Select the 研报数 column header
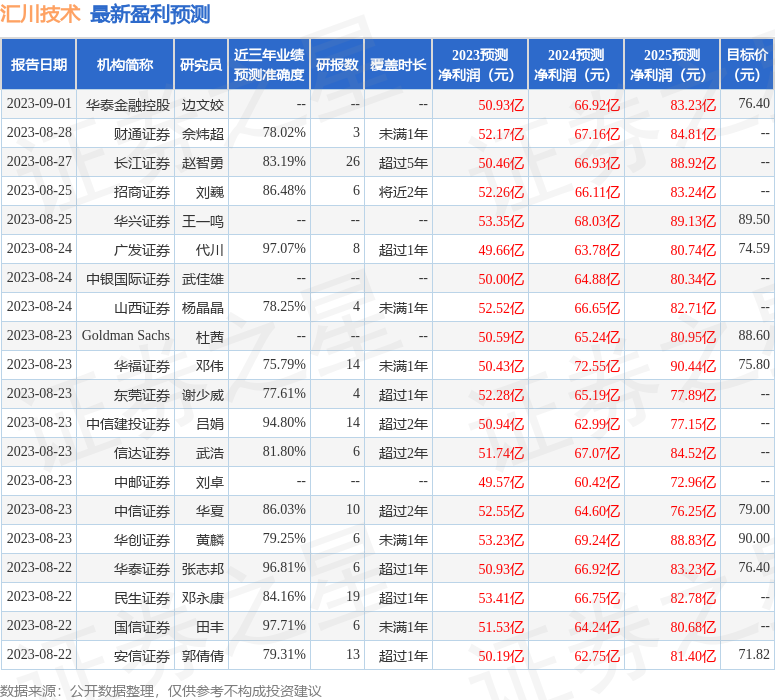This screenshot has width=775, height=700. point(337,65)
